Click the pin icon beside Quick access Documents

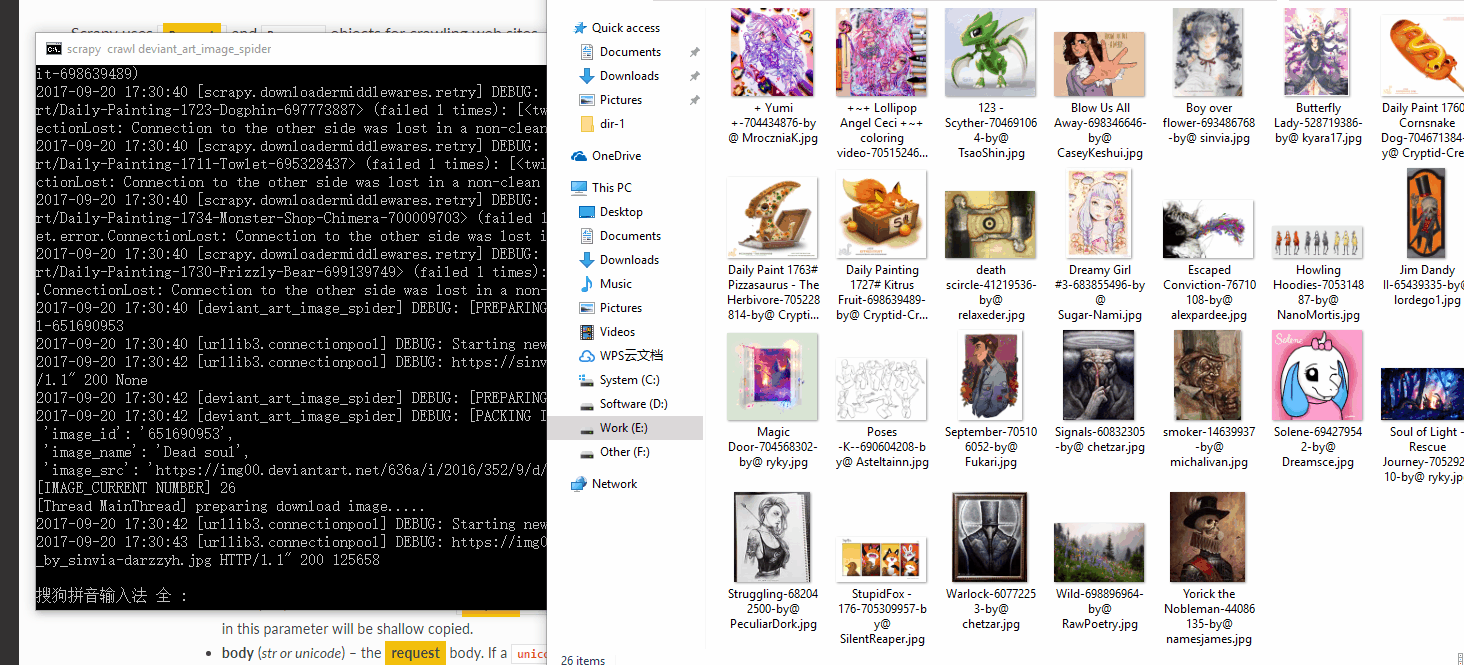tap(694, 52)
